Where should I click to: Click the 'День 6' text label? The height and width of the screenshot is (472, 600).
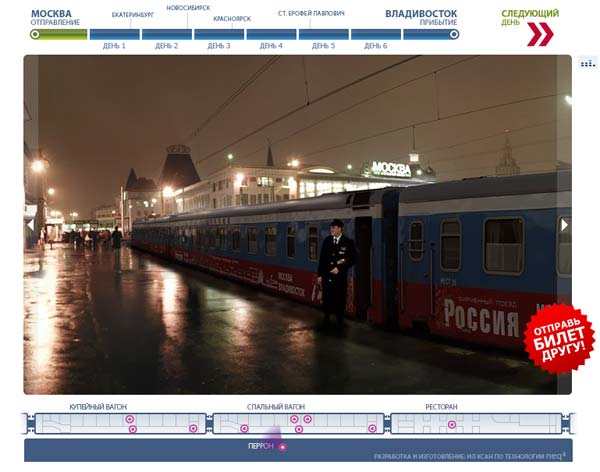pyautogui.click(x=376, y=46)
